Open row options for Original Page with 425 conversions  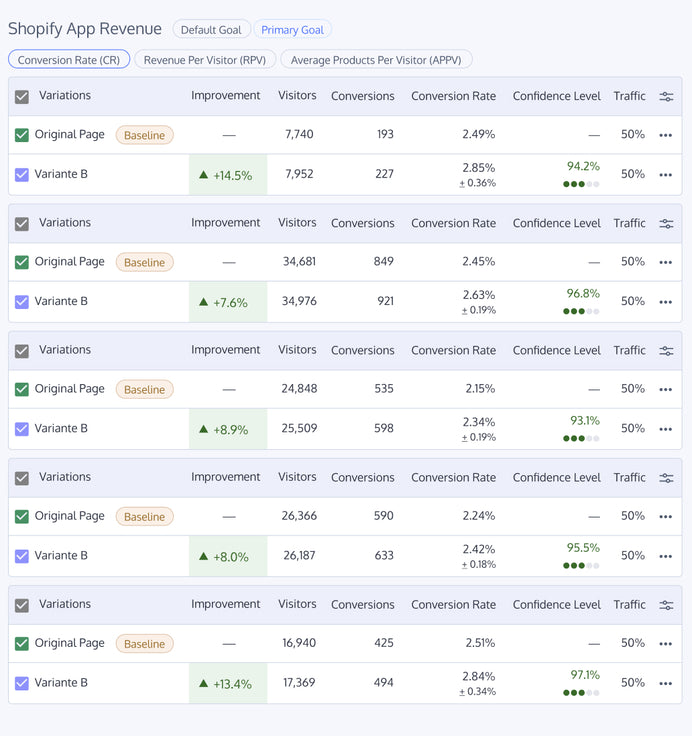[666, 644]
